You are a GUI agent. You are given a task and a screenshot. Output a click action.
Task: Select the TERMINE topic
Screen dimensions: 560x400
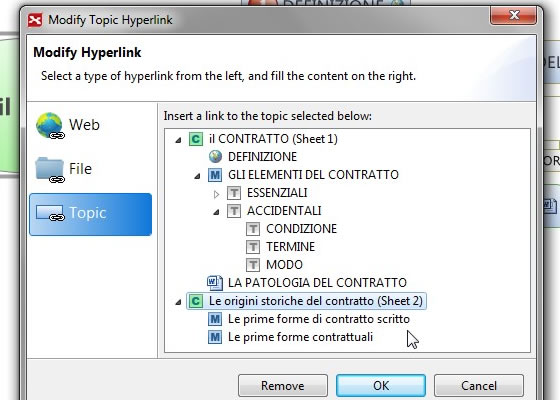(x=290, y=246)
